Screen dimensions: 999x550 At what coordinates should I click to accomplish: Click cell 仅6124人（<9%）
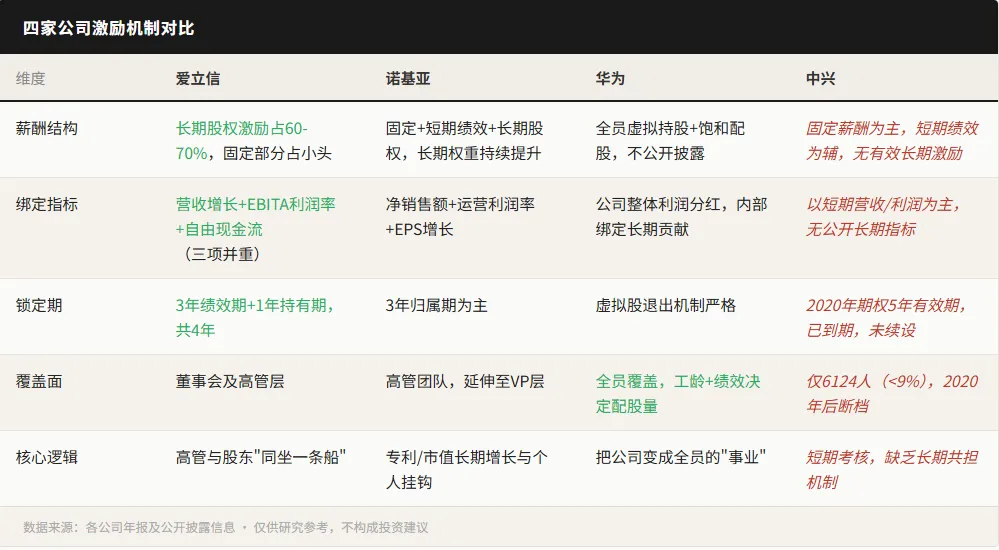click(892, 393)
